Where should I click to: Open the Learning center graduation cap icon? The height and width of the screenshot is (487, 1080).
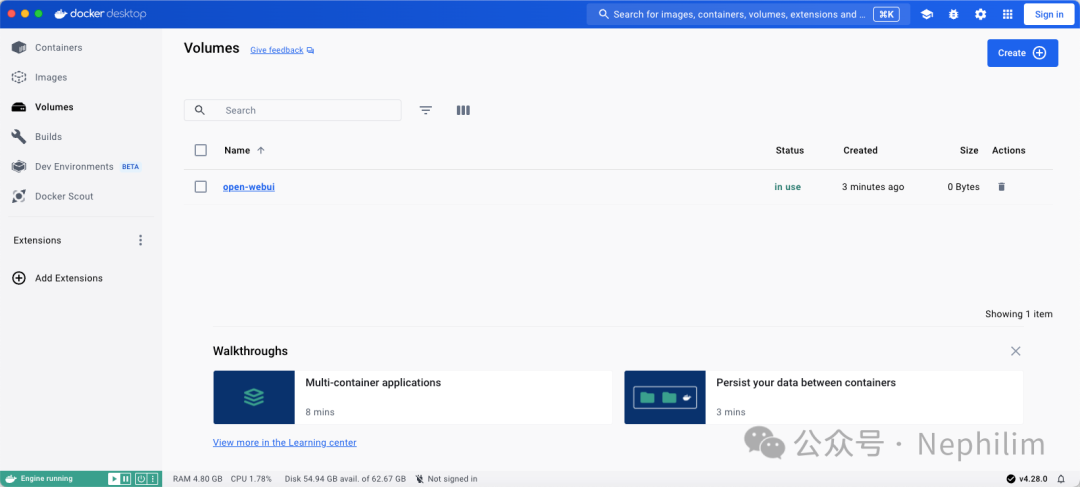point(926,14)
